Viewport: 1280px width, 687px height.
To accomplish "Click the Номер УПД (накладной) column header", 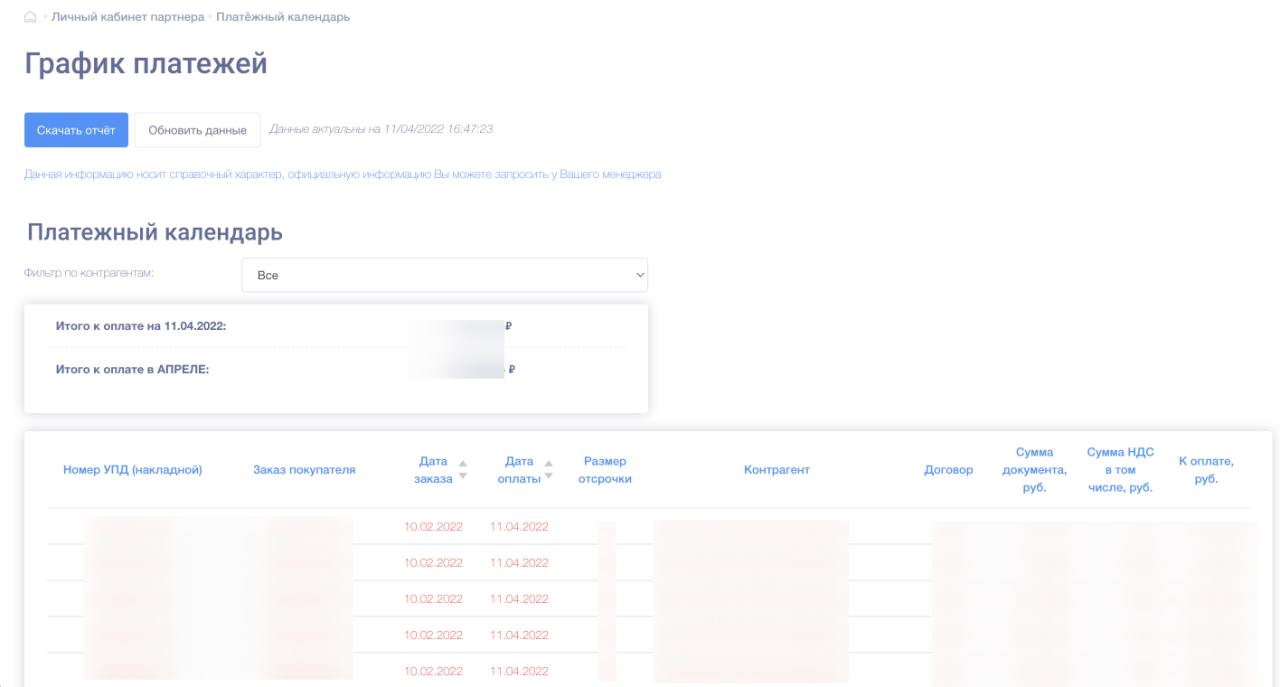I will 133,470.
